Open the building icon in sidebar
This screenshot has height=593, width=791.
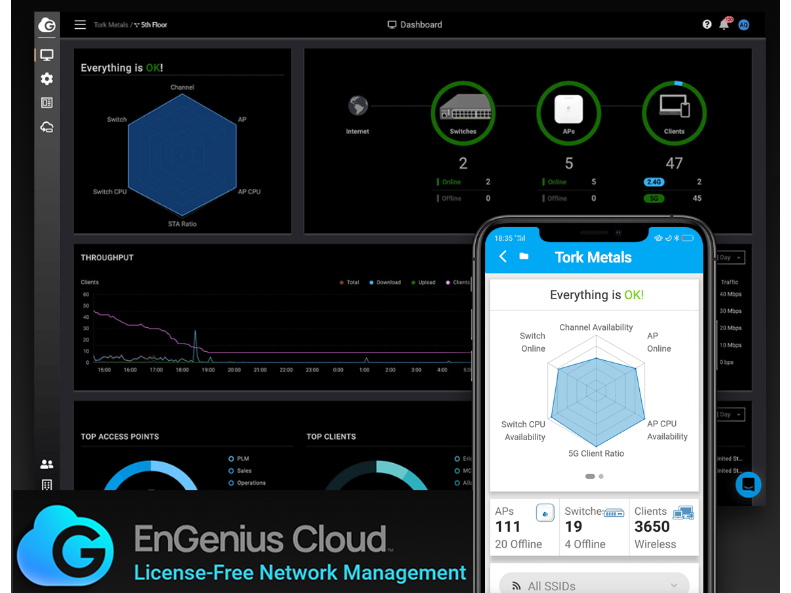click(46, 485)
